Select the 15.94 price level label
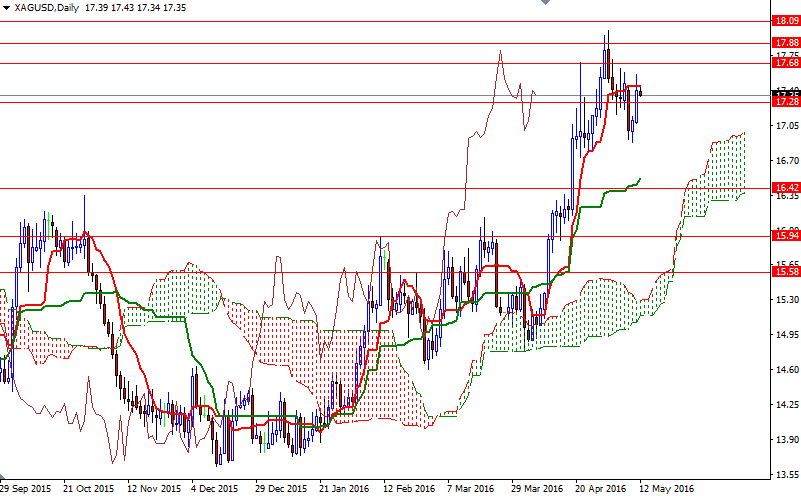The width and height of the screenshot is (801, 496). (786, 235)
